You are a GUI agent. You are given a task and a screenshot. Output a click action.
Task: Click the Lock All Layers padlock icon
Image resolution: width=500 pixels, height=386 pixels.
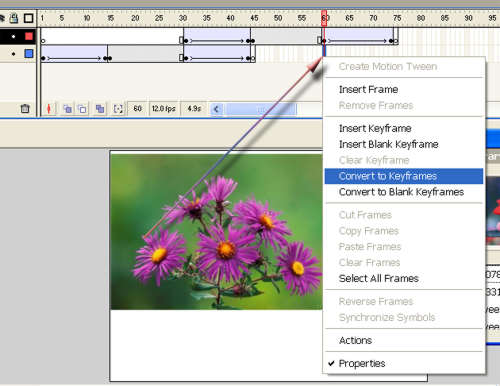coord(14,18)
